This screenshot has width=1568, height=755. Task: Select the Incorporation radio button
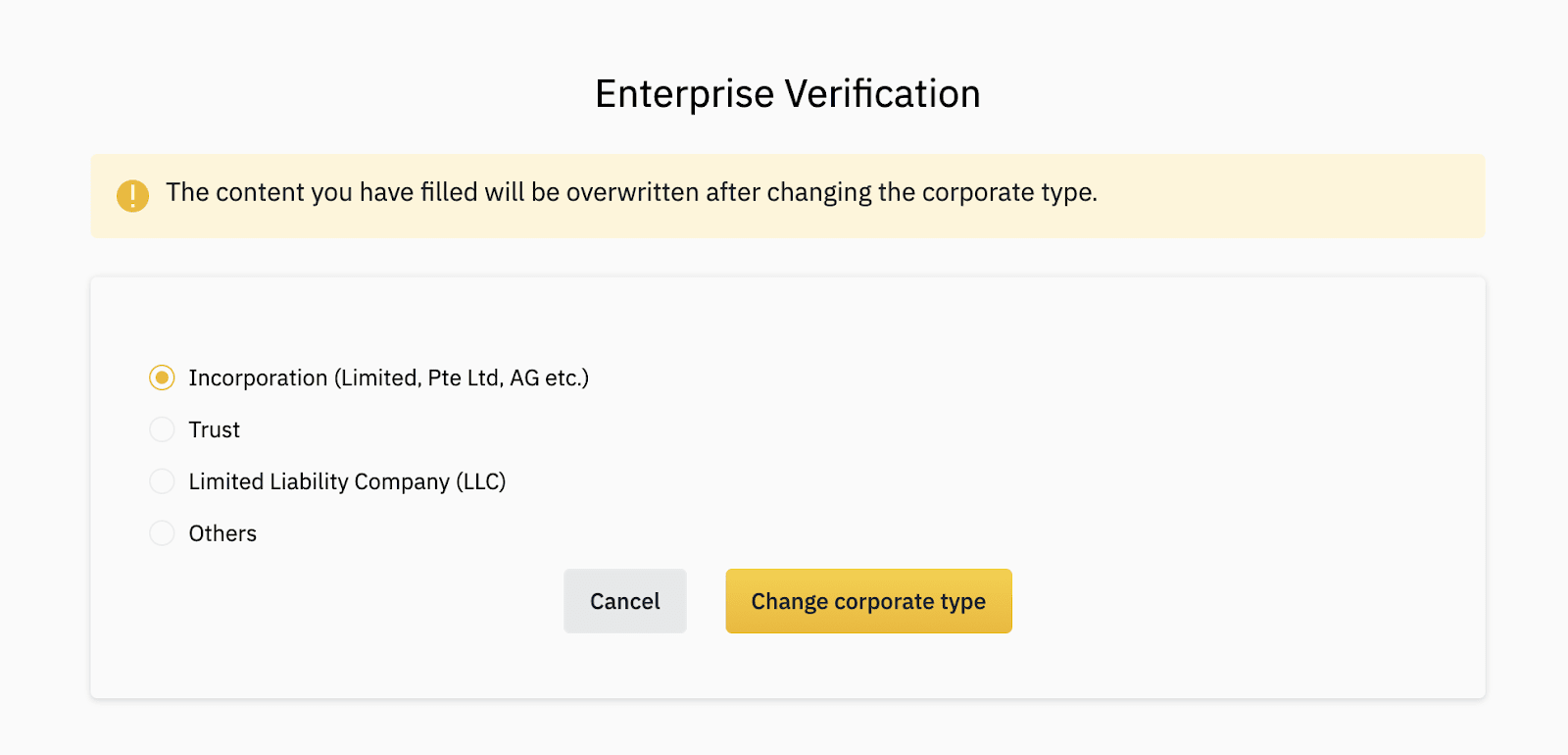coord(162,377)
